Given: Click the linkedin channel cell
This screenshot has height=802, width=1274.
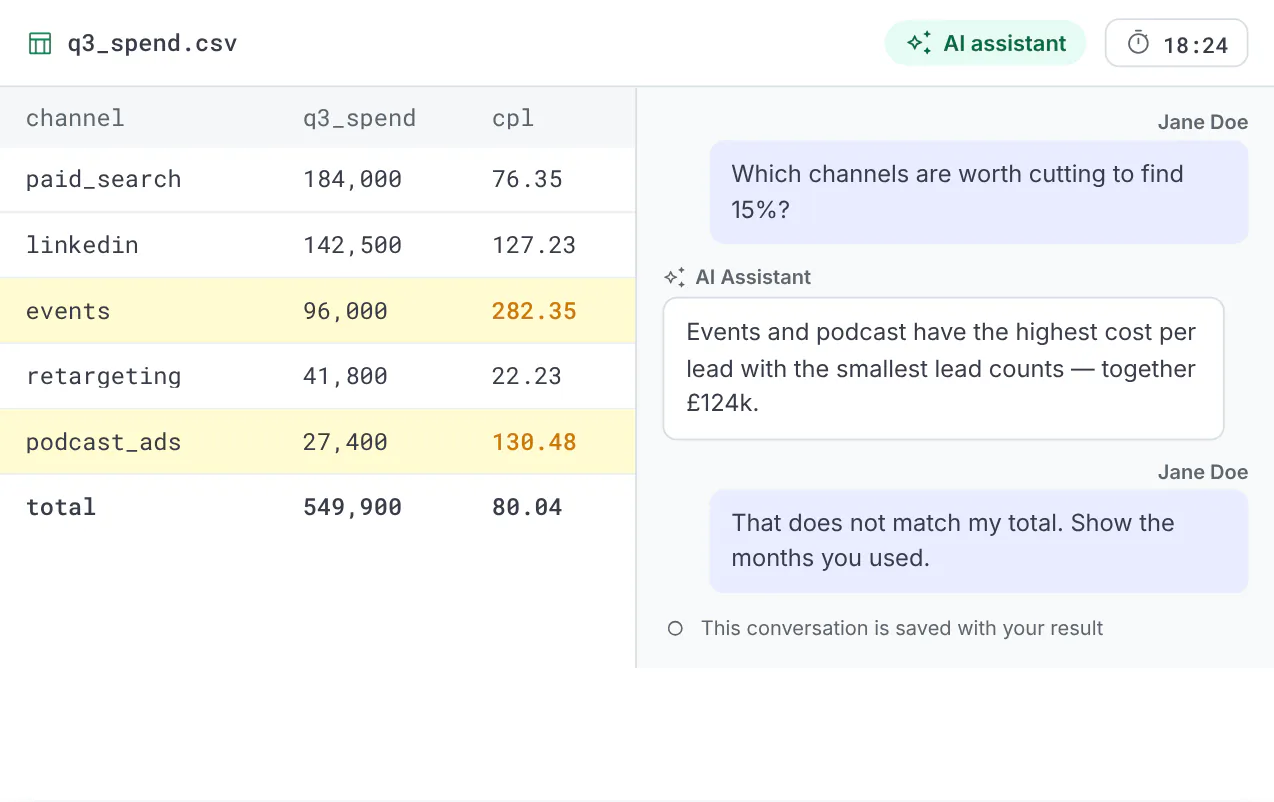Looking at the screenshot, I should [82, 245].
